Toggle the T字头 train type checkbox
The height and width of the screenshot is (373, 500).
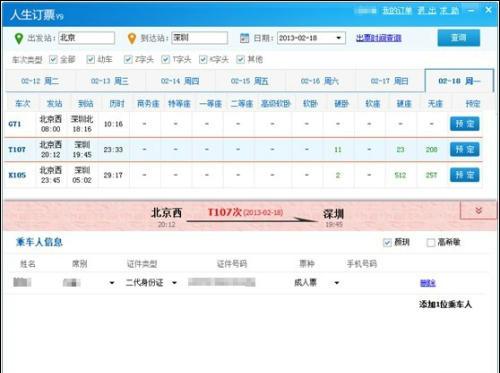pos(165,59)
